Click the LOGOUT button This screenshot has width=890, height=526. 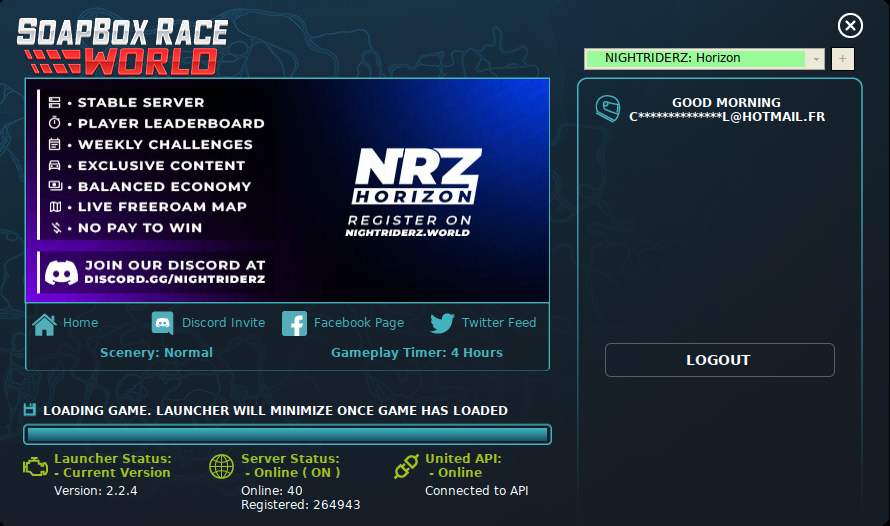(719, 360)
